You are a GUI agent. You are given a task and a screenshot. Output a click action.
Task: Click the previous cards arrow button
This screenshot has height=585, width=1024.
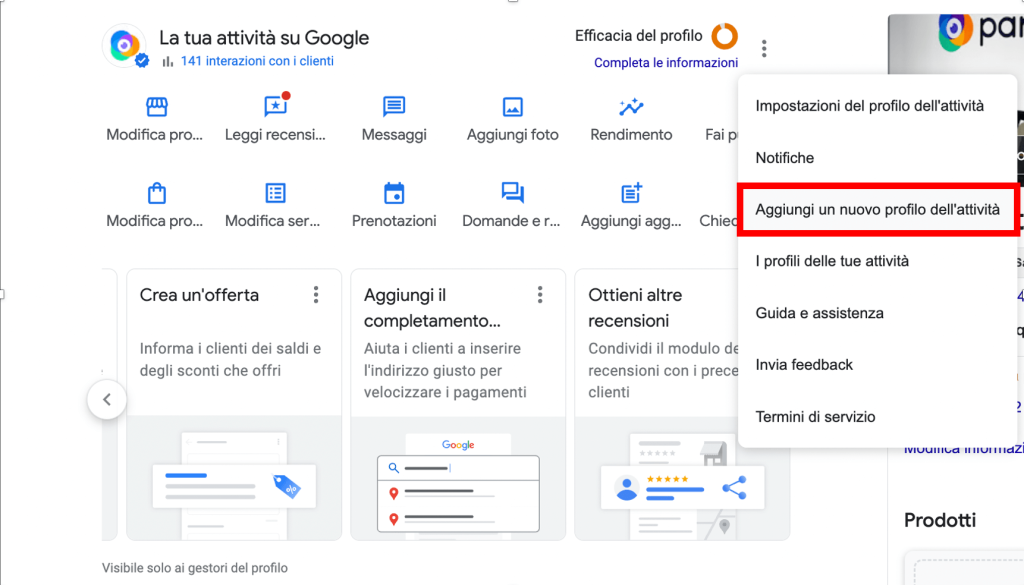pos(107,400)
